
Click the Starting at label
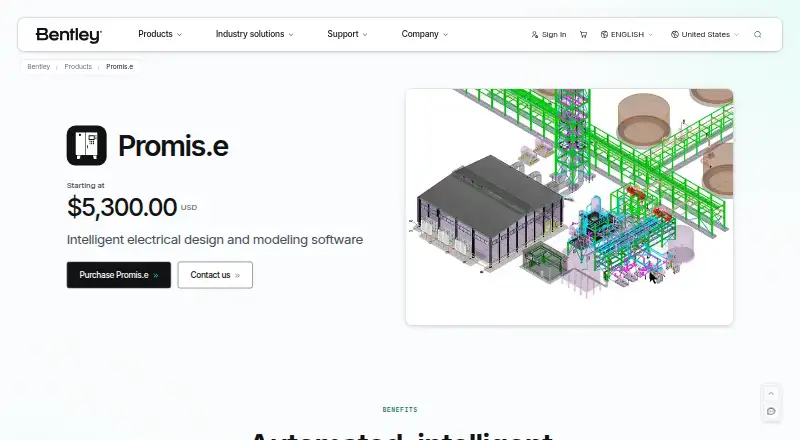point(86,185)
